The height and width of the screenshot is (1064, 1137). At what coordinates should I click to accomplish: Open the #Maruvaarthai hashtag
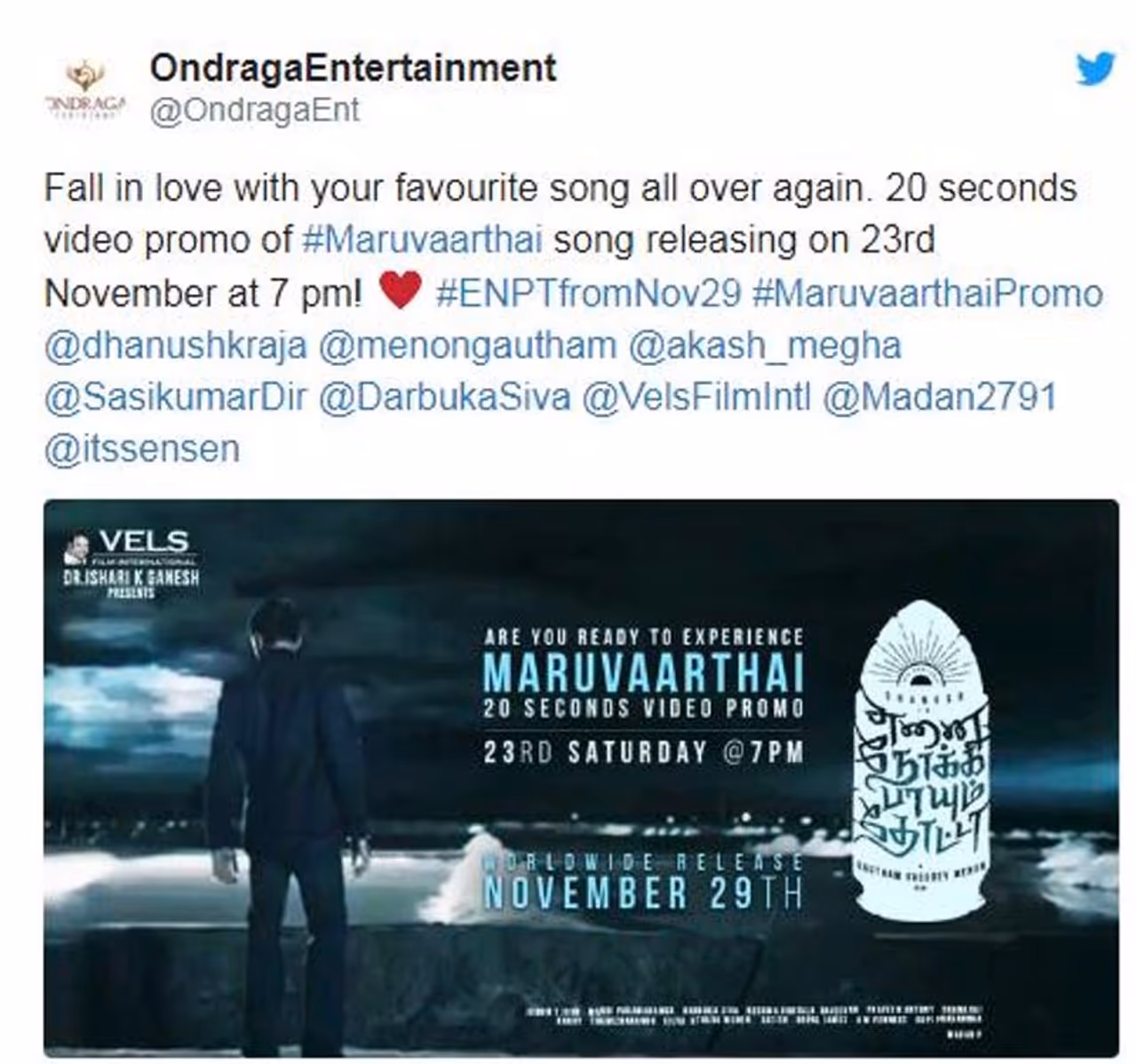tap(422, 240)
